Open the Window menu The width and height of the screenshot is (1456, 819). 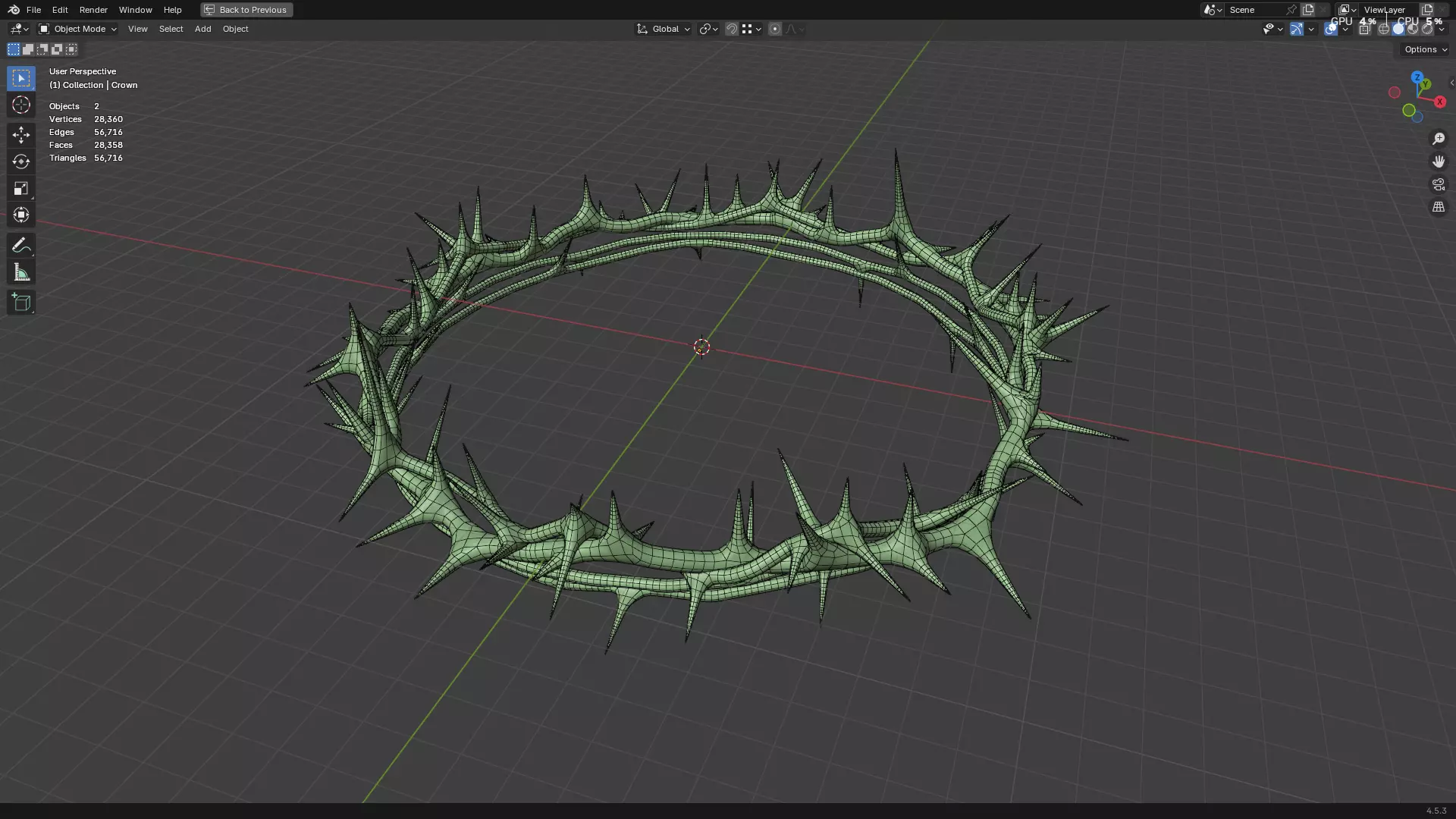point(135,10)
